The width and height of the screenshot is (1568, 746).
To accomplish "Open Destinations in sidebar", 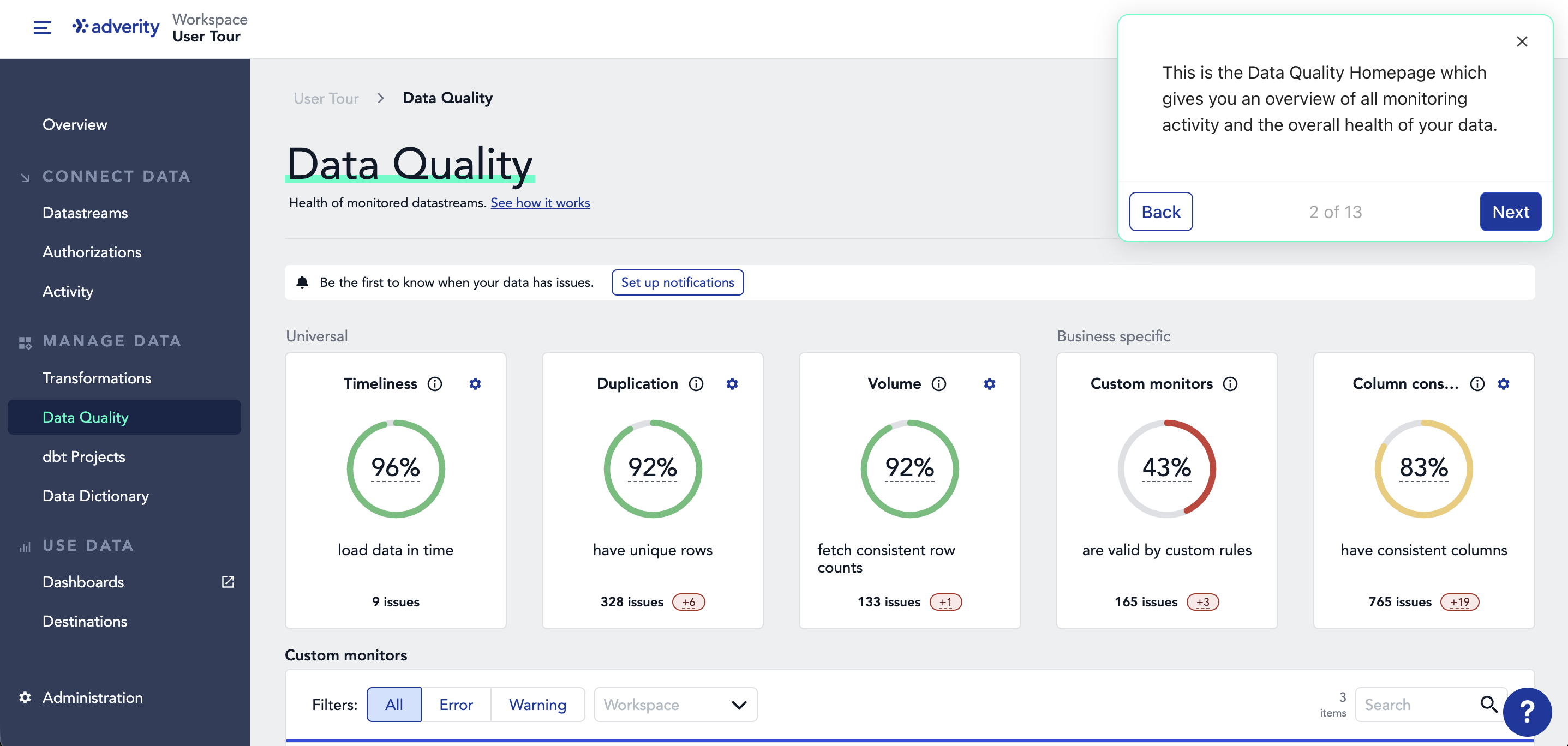I will (x=85, y=621).
